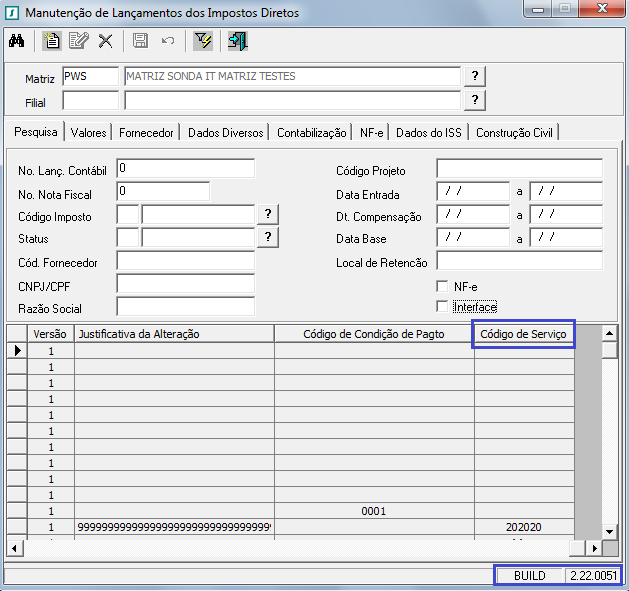Image resolution: width=629 pixels, height=591 pixels.
Task: Click the Versão column header
Action: coord(51,334)
